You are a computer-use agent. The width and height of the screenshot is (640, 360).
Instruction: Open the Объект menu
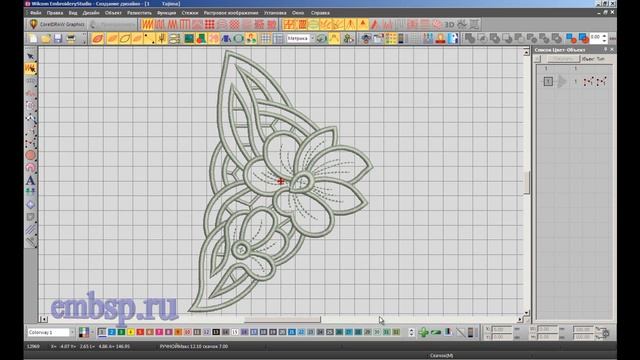point(113,13)
